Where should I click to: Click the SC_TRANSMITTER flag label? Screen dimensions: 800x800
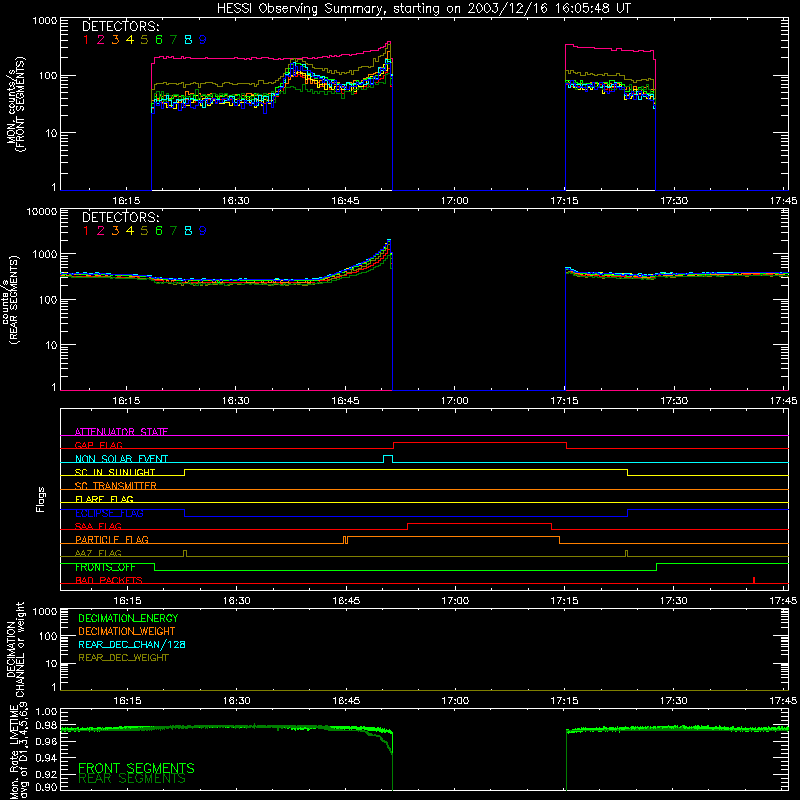[x=116, y=485]
